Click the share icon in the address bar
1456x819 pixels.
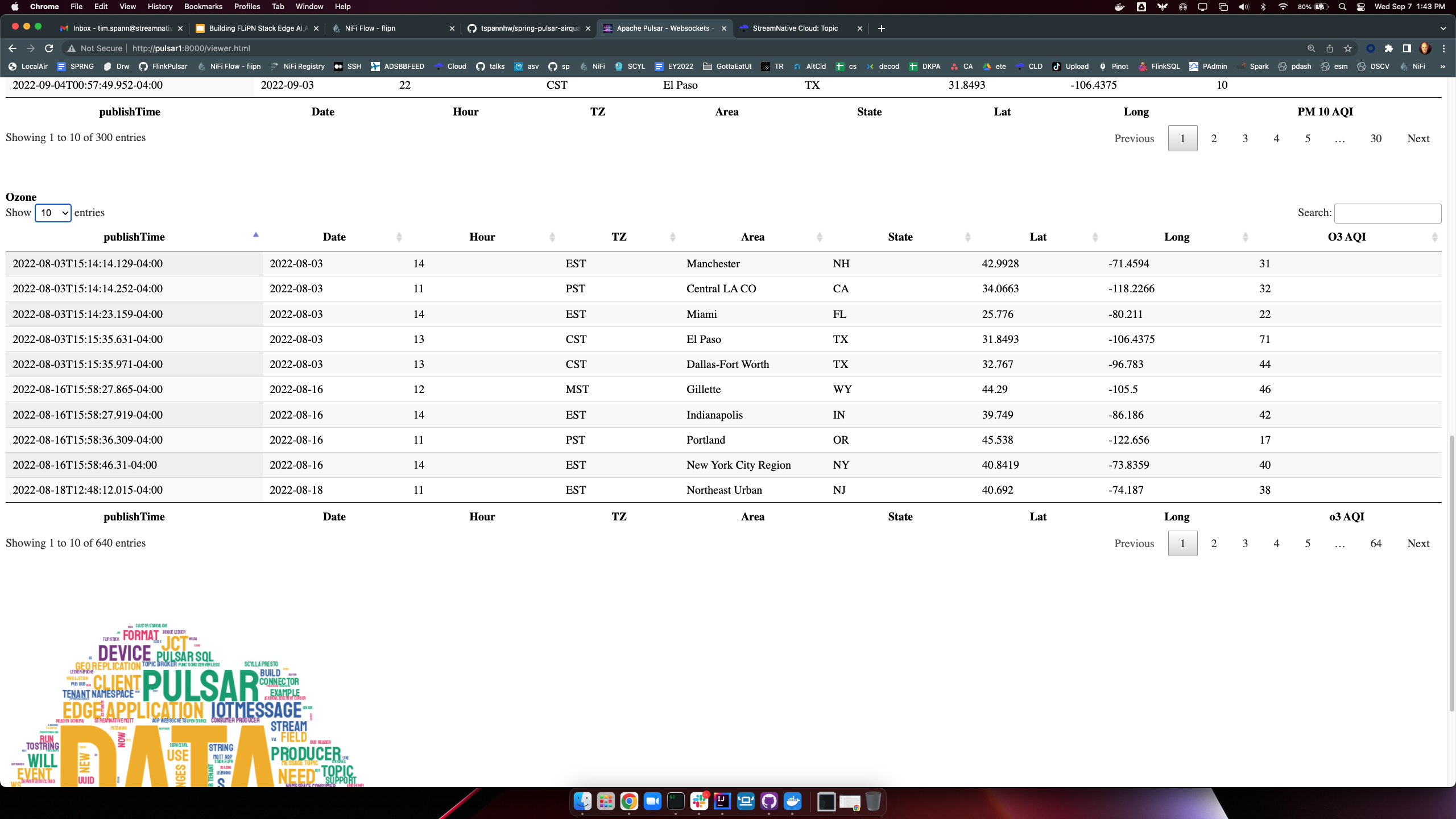click(1330, 48)
